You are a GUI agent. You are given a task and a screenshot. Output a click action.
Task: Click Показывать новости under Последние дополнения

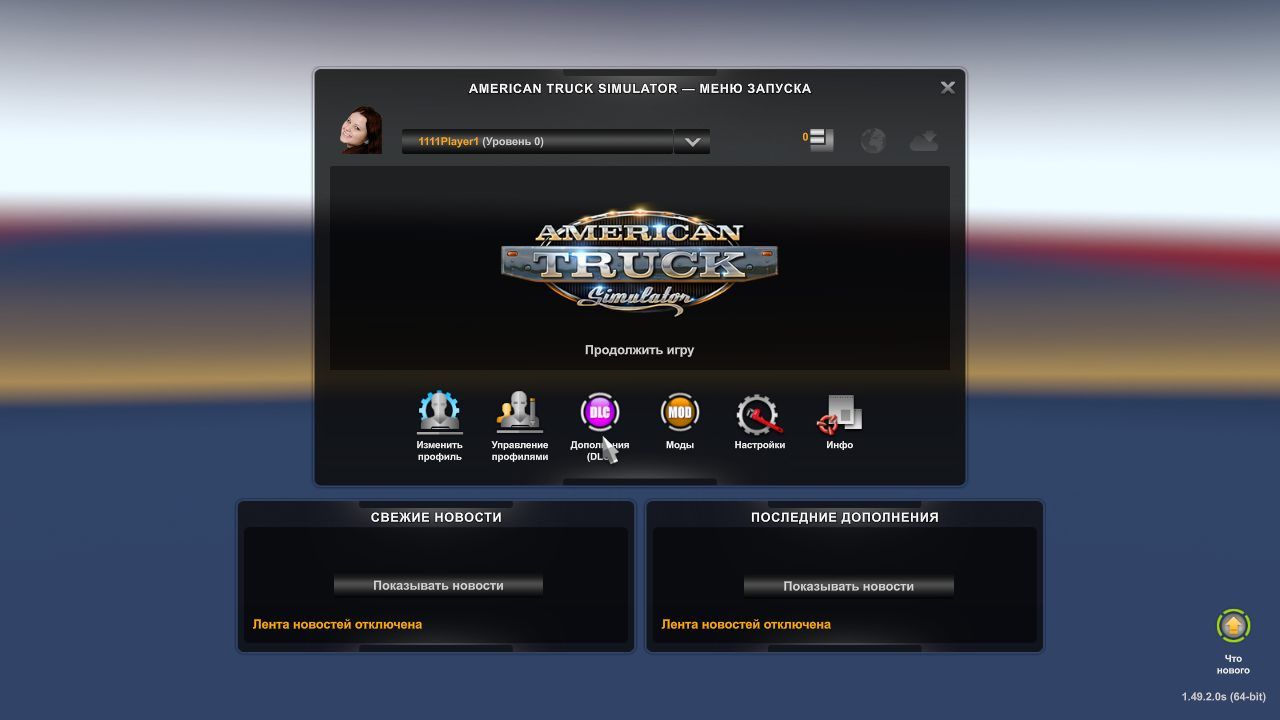pyautogui.click(x=848, y=586)
